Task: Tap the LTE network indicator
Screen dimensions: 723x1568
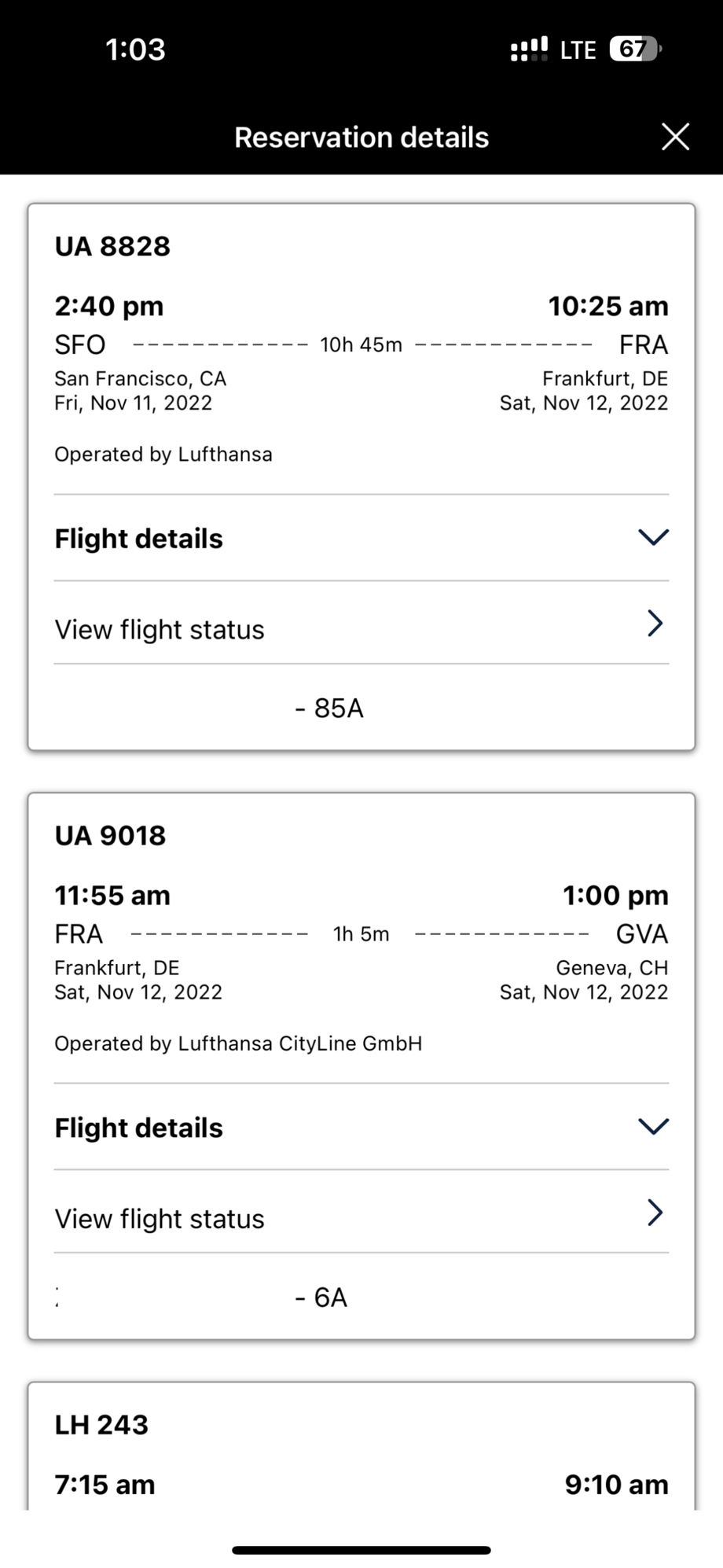Action: click(x=578, y=50)
